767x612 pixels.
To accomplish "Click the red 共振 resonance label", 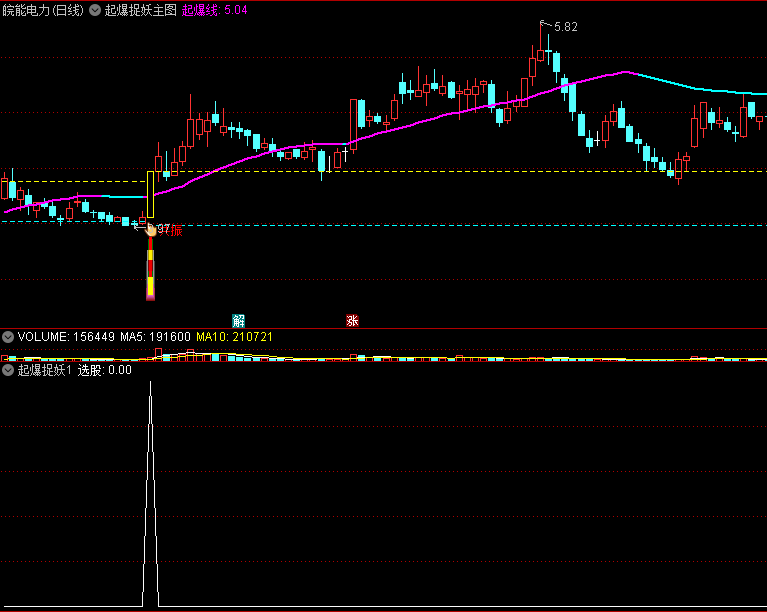I will (170, 230).
